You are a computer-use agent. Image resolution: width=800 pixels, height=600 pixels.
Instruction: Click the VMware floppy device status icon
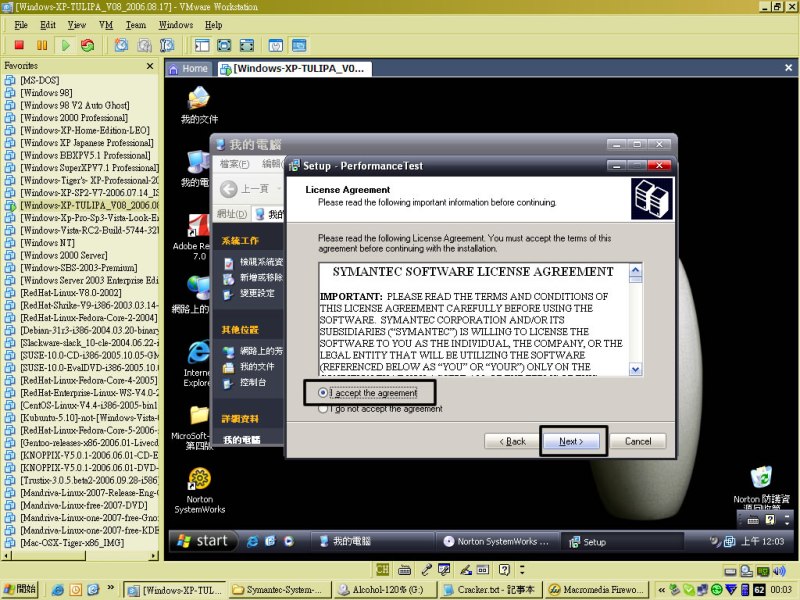[x=730, y=570]
